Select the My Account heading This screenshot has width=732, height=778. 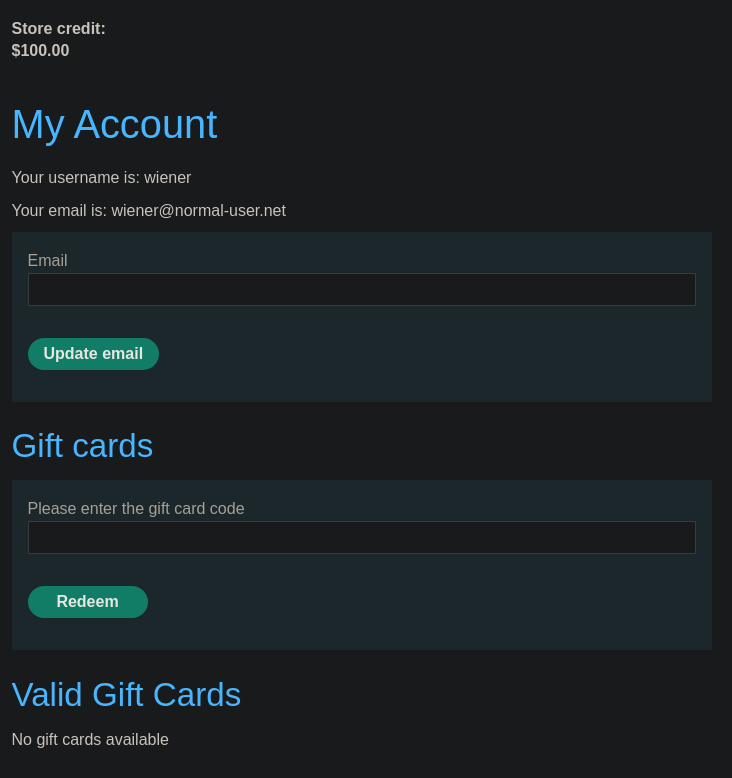114,125
